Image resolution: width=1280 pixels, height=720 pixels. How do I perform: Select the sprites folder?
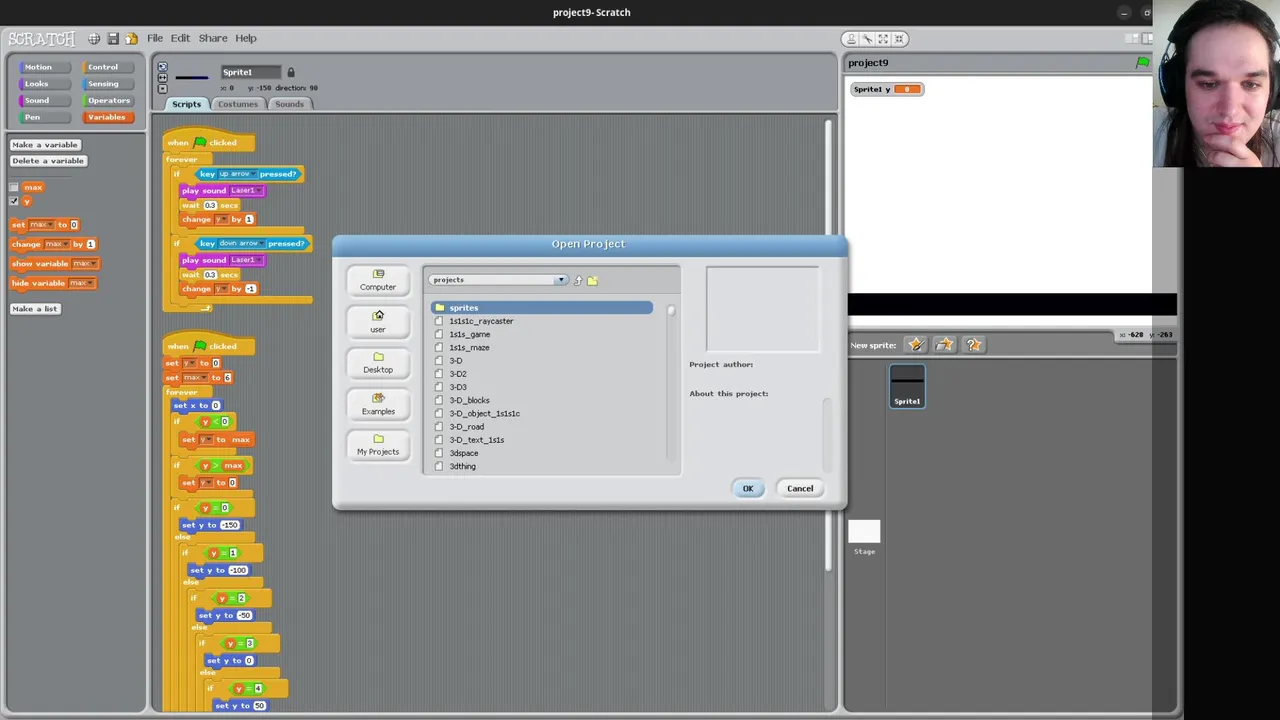[542, 308]
